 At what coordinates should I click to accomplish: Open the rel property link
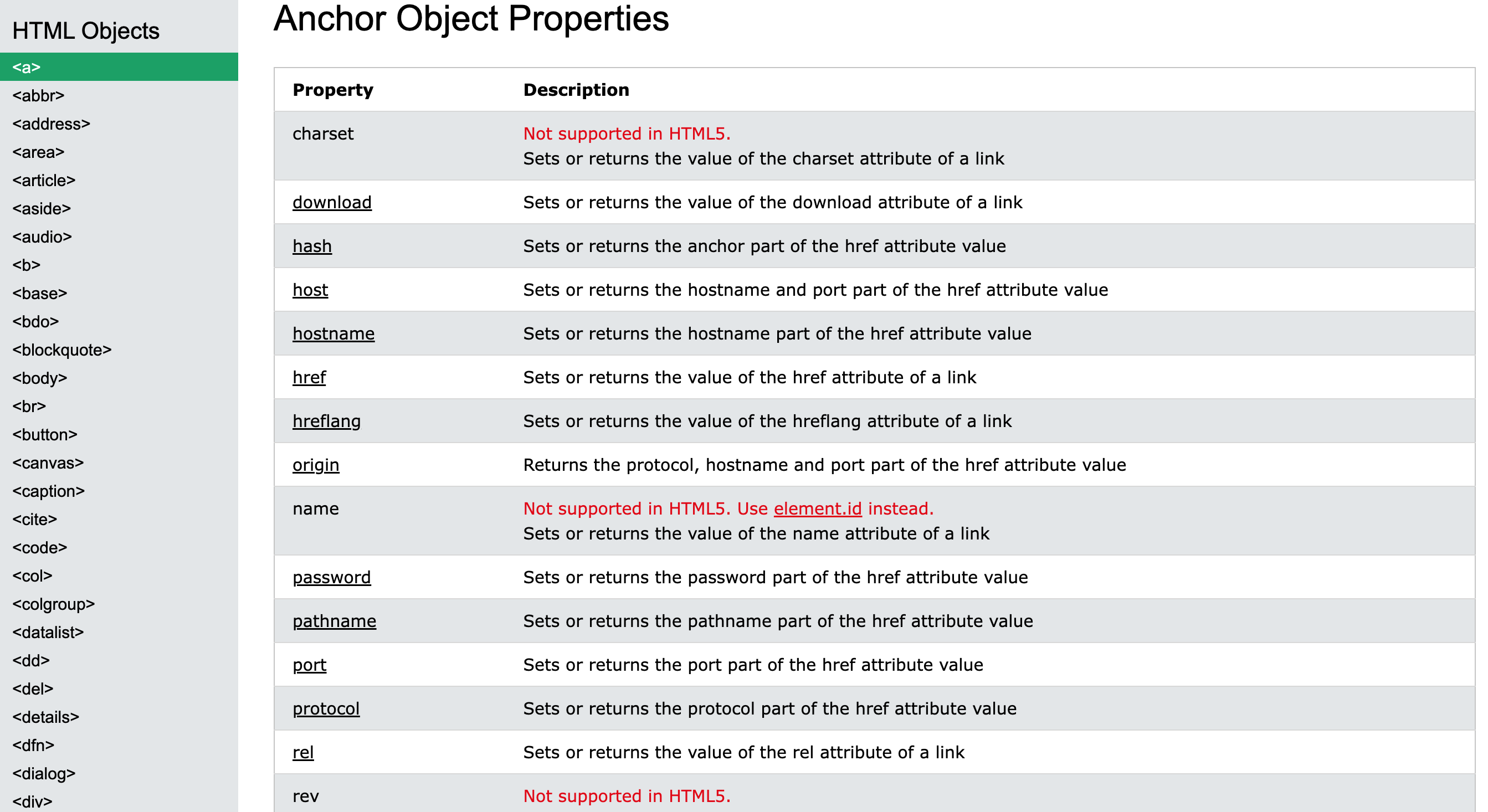click(302, 753)
